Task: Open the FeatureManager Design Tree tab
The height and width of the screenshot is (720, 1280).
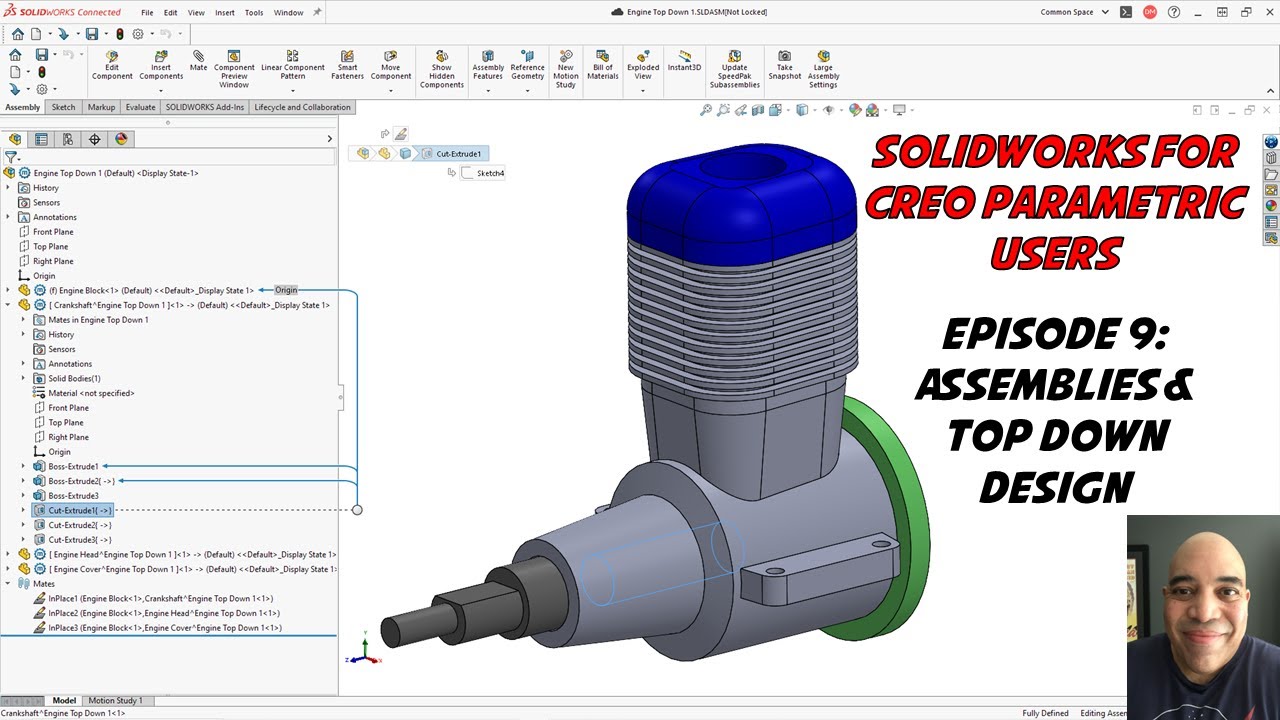Action: point(15,139)
